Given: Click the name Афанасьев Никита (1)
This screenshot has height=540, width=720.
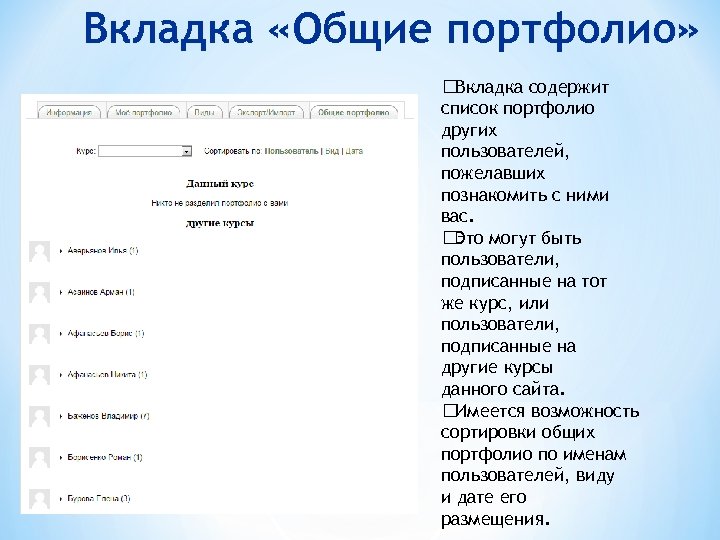Looking at the screenshot, I should (107, 375).
